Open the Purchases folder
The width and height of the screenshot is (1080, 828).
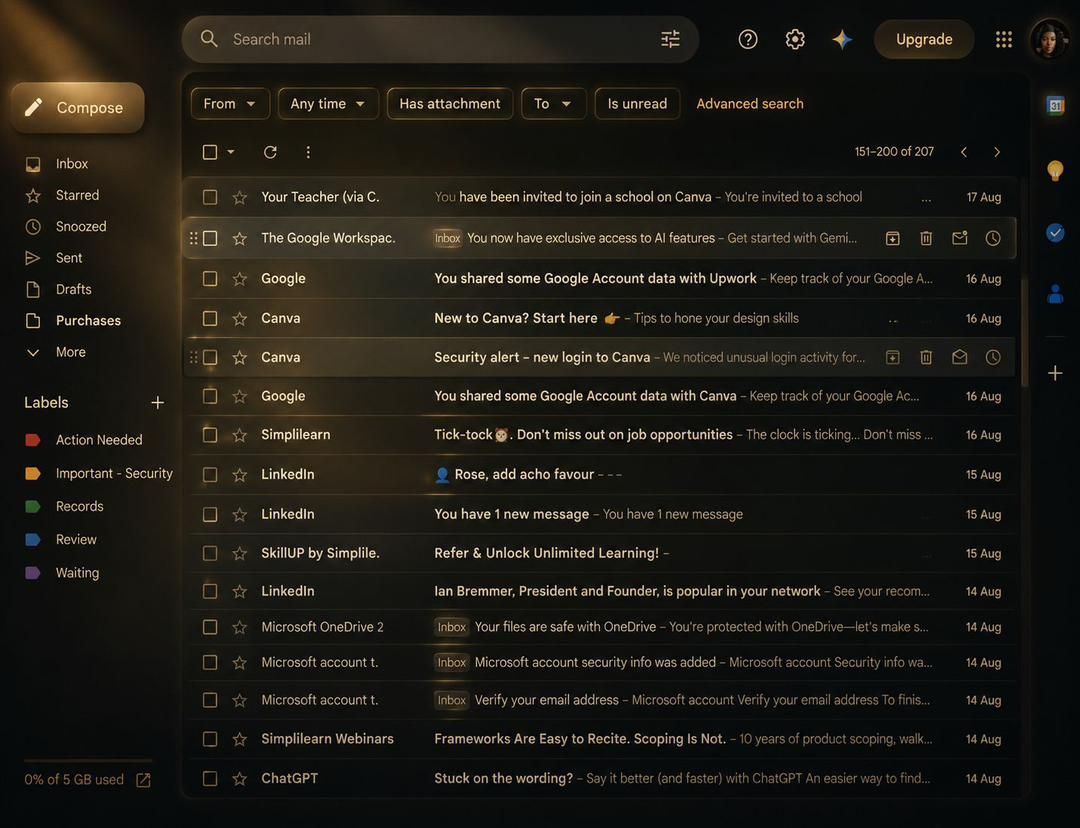click(88, 320)
